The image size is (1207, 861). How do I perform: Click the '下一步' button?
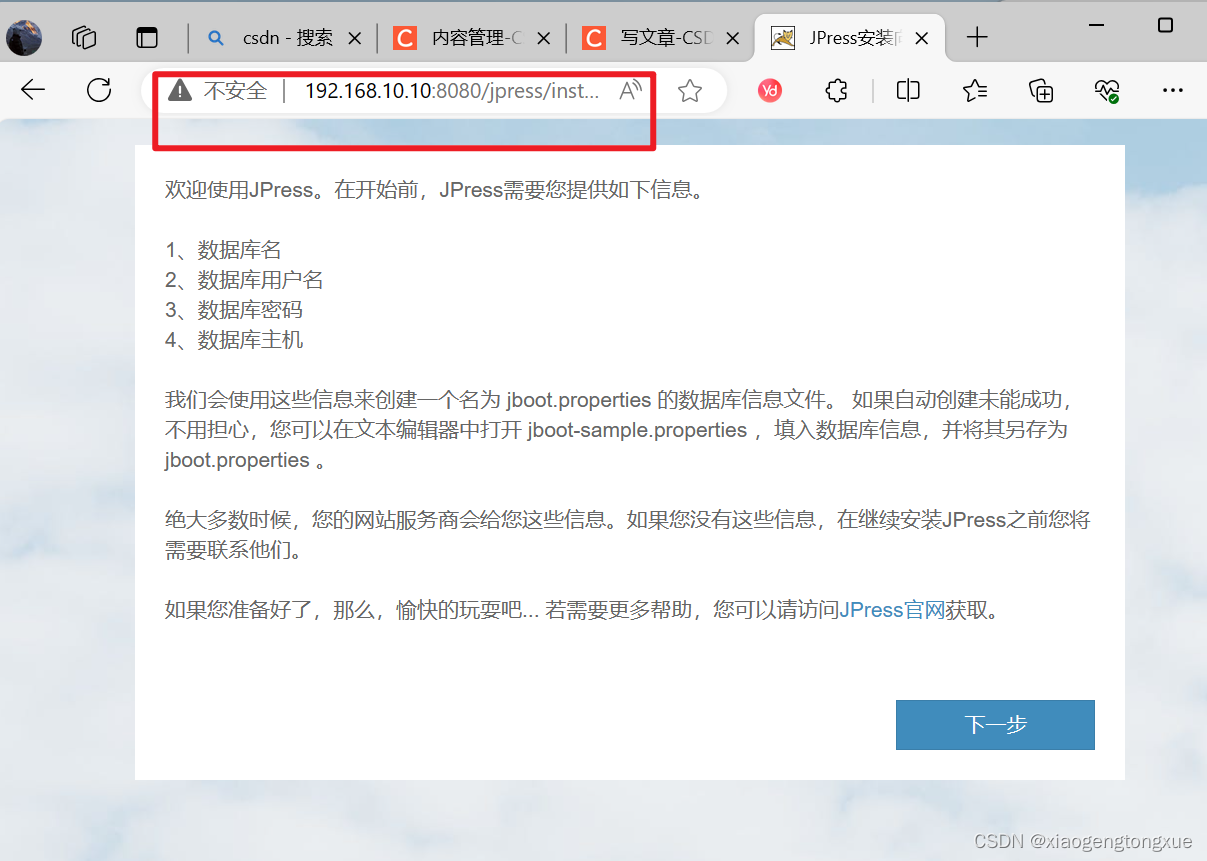(994, 725)
